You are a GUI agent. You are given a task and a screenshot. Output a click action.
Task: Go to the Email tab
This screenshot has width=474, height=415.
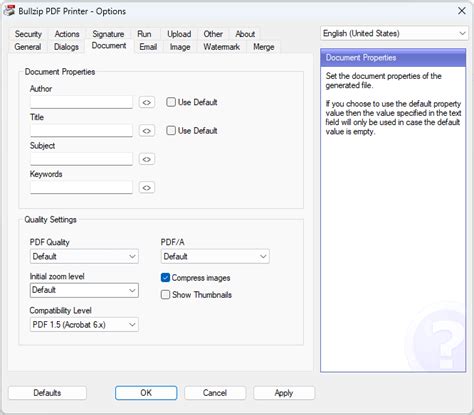pyautogui.click(x=148, y=47)
